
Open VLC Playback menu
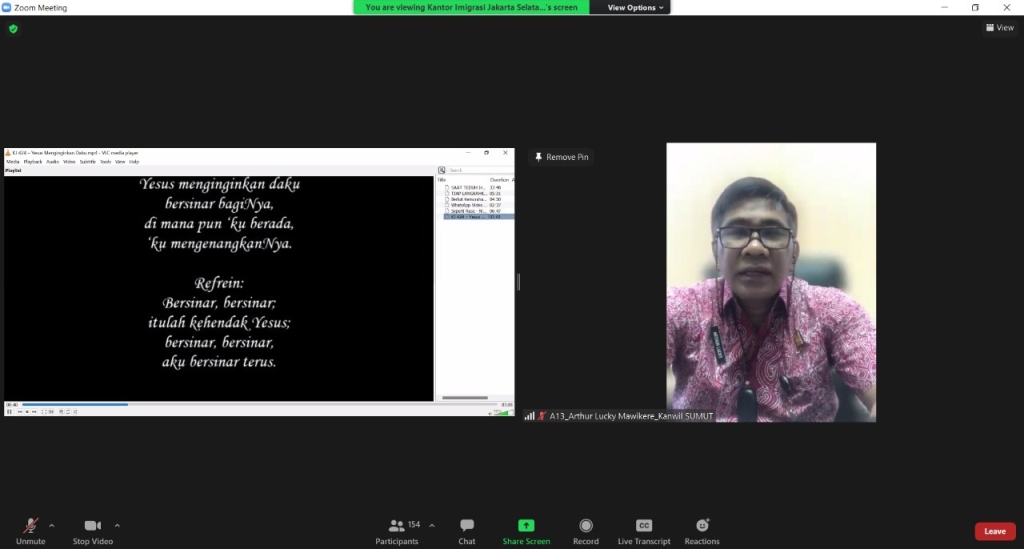point(33,162)
